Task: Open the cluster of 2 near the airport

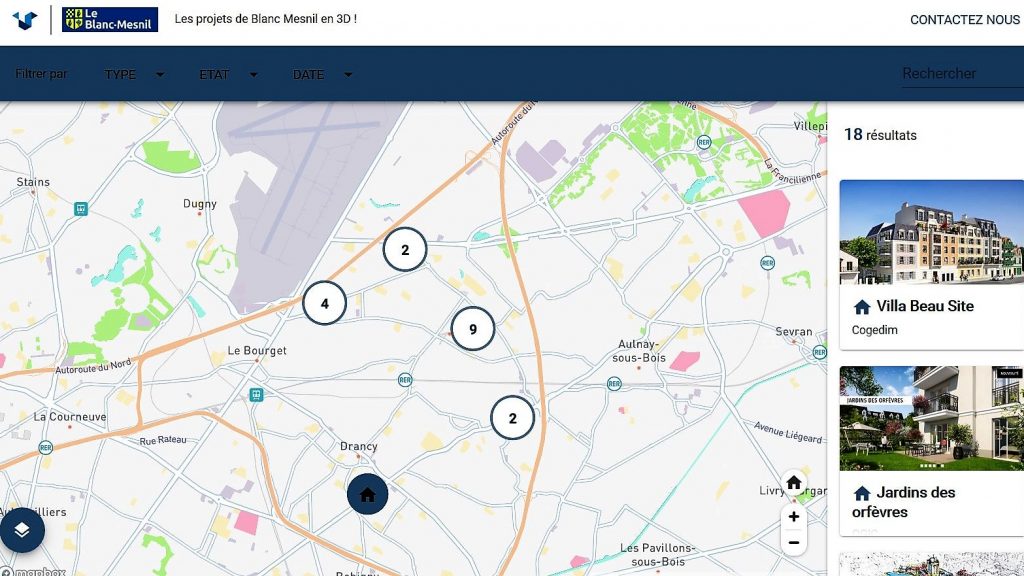Action: tap(405, 249)
